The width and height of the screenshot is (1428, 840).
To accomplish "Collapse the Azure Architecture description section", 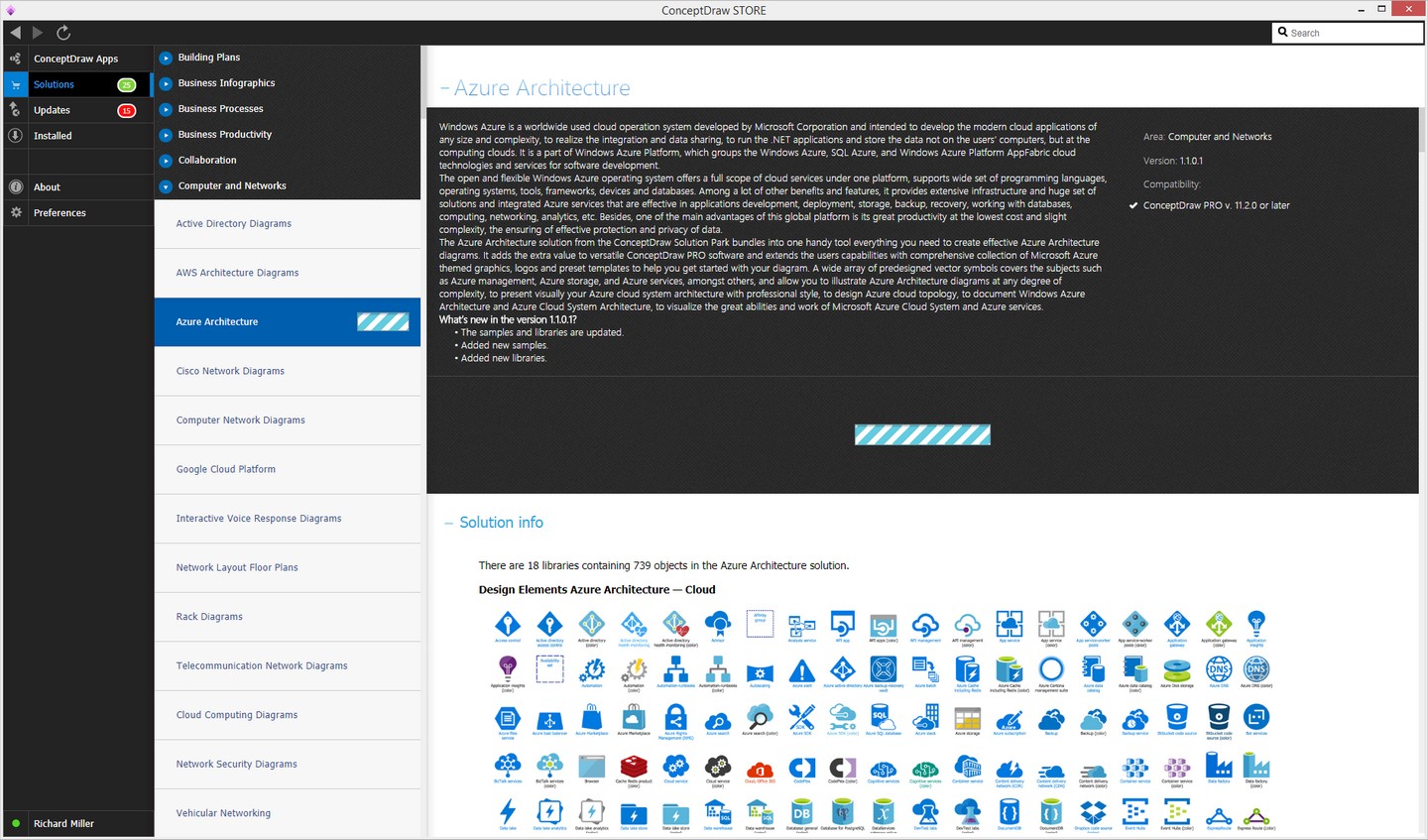I will click(x=444, y=89).
